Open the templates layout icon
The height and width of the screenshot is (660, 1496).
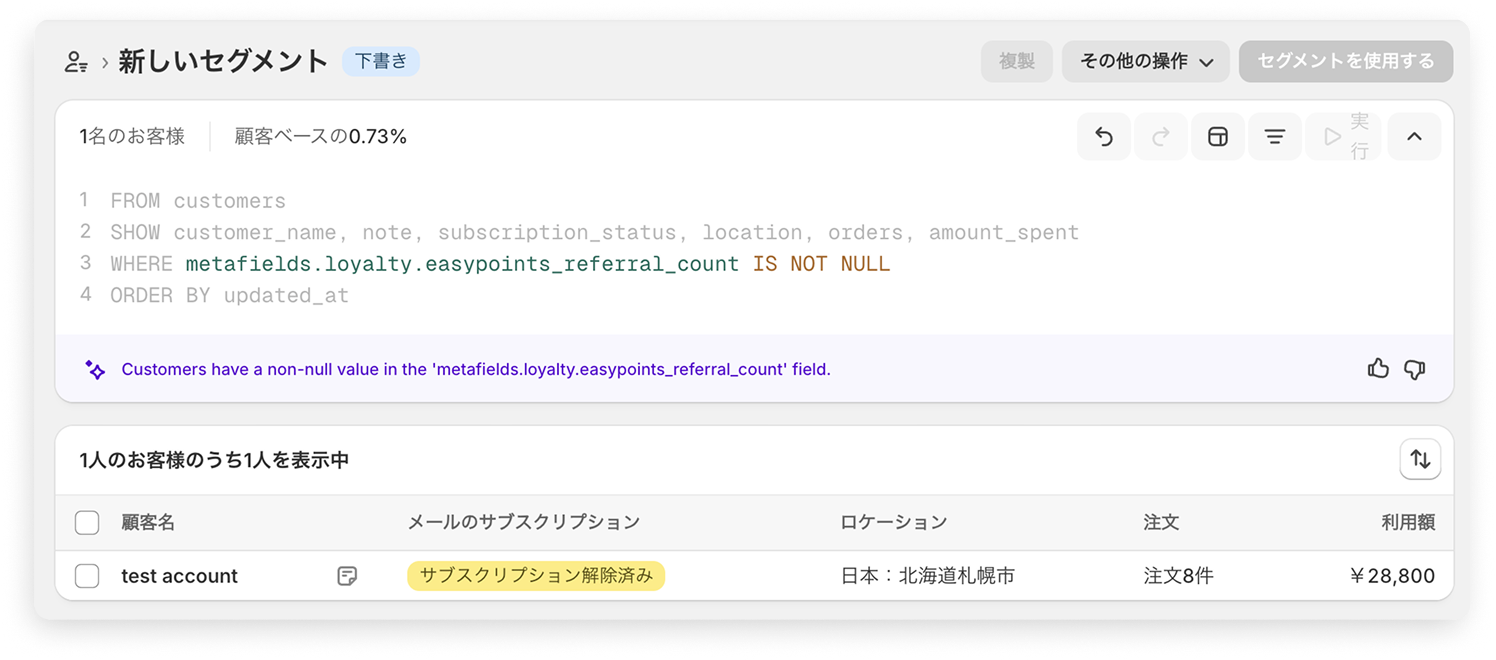point(1218,137)
